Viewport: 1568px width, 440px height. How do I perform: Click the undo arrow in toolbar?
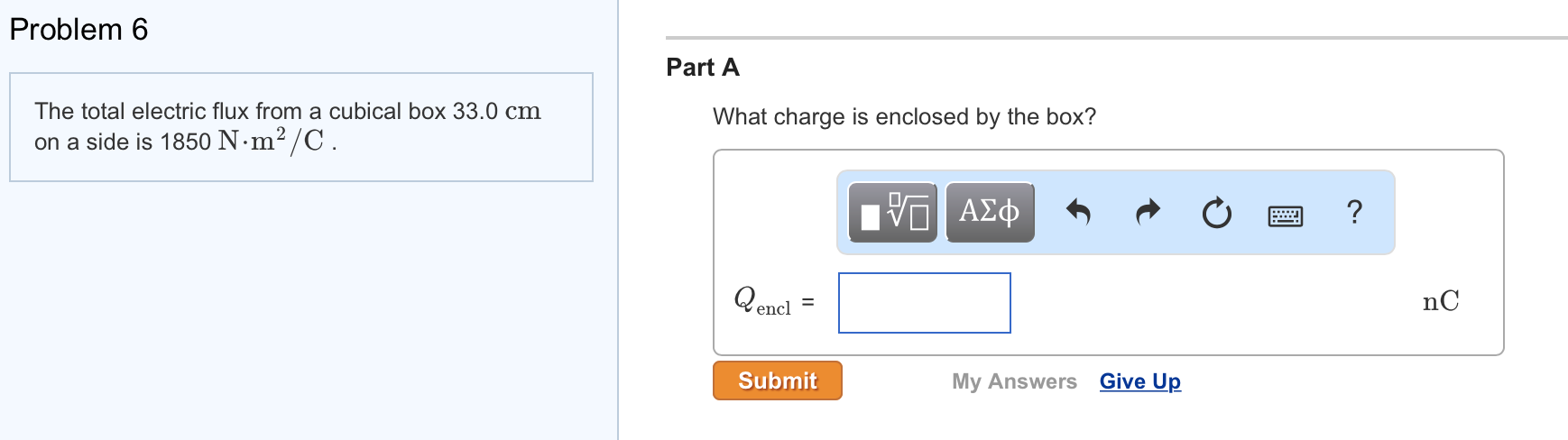pos(1078,213)
